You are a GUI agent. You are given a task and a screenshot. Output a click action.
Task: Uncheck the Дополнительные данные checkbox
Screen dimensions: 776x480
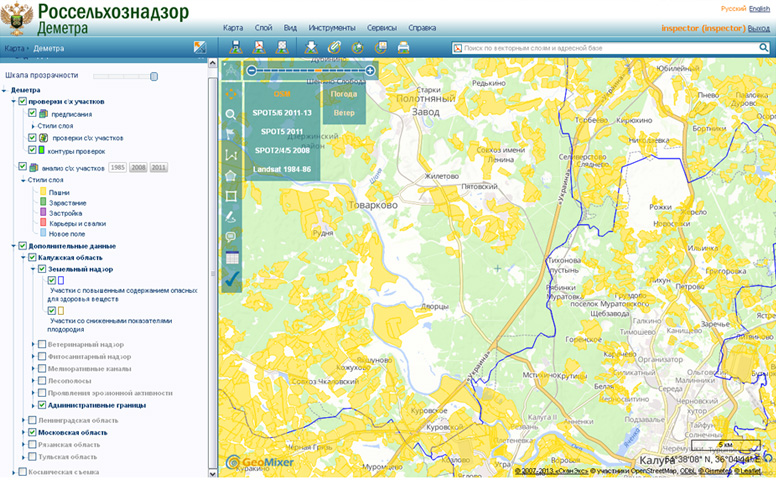point(22,245)
